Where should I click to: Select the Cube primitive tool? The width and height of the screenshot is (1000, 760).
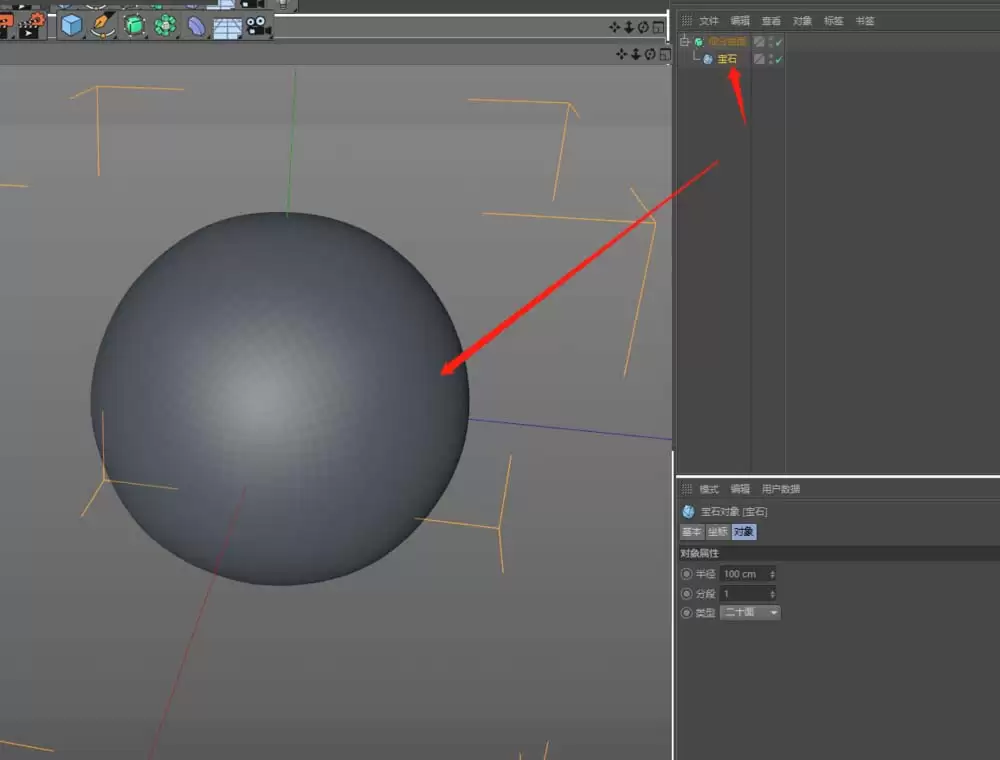pos(70,25)
